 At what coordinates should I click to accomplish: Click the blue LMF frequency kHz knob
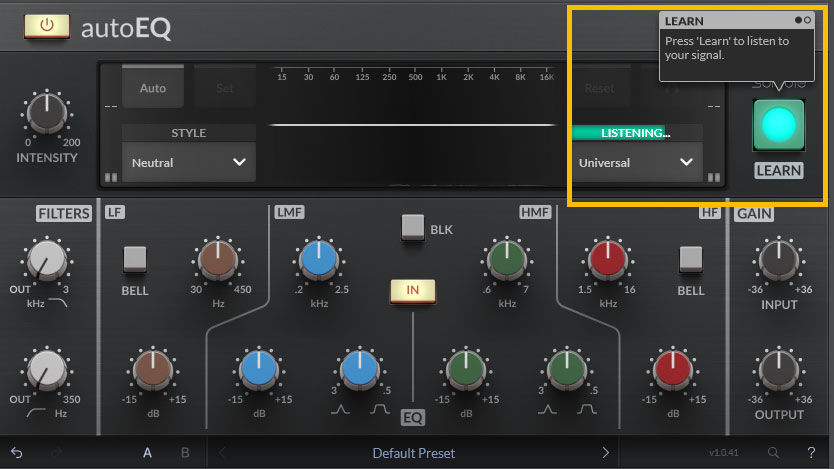[x=319, y=259]
